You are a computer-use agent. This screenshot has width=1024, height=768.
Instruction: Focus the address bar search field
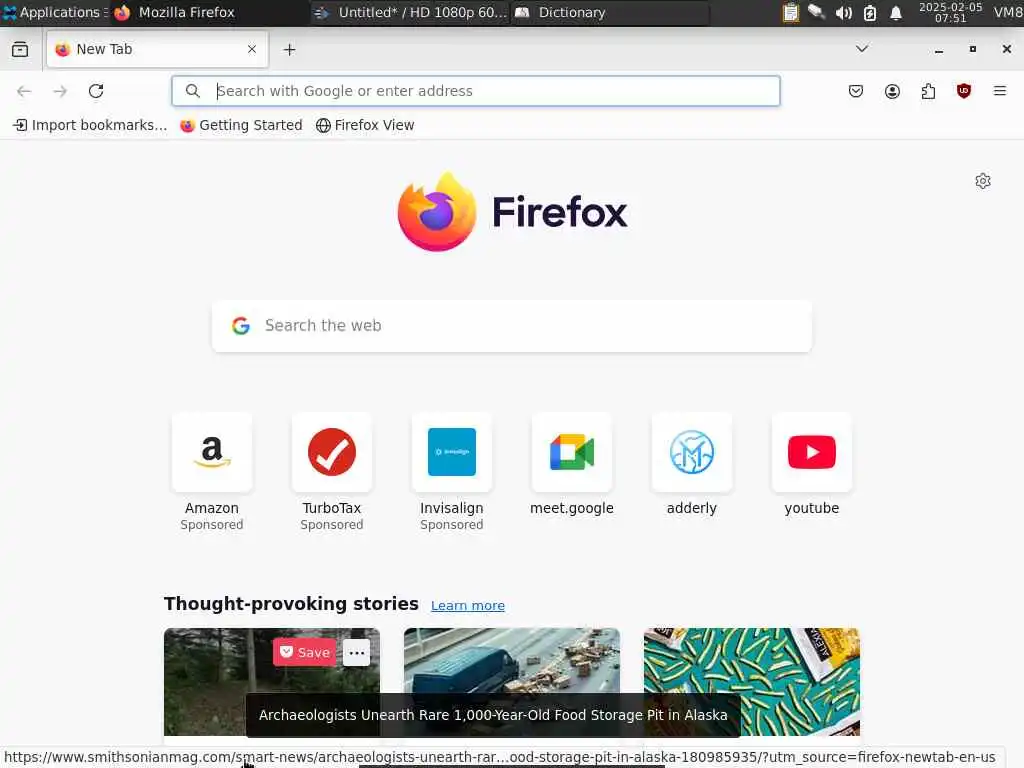click(x=475, y=91)
